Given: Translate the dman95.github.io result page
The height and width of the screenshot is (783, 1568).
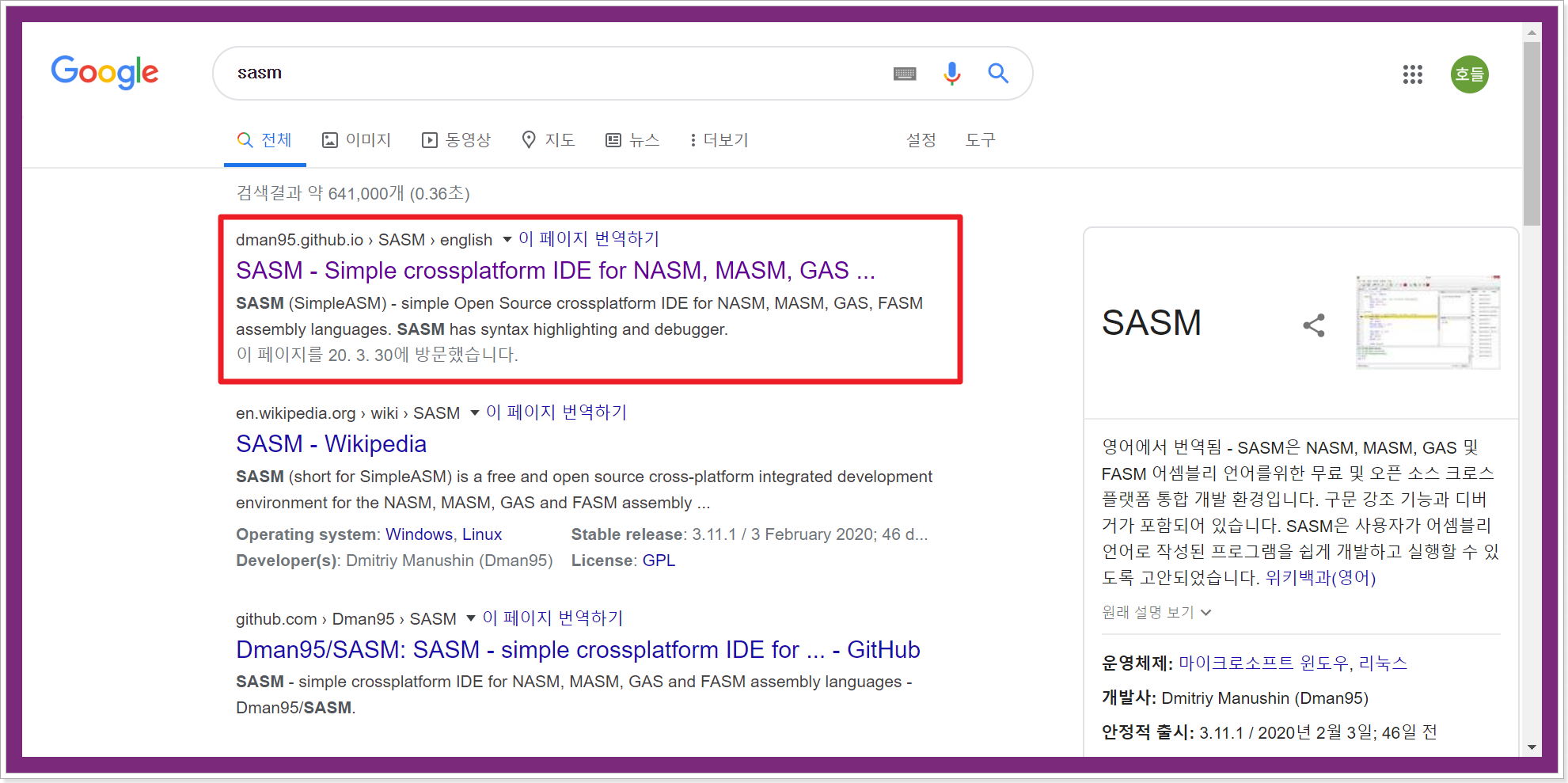Looking at the screenshot, I should [589, 239].
